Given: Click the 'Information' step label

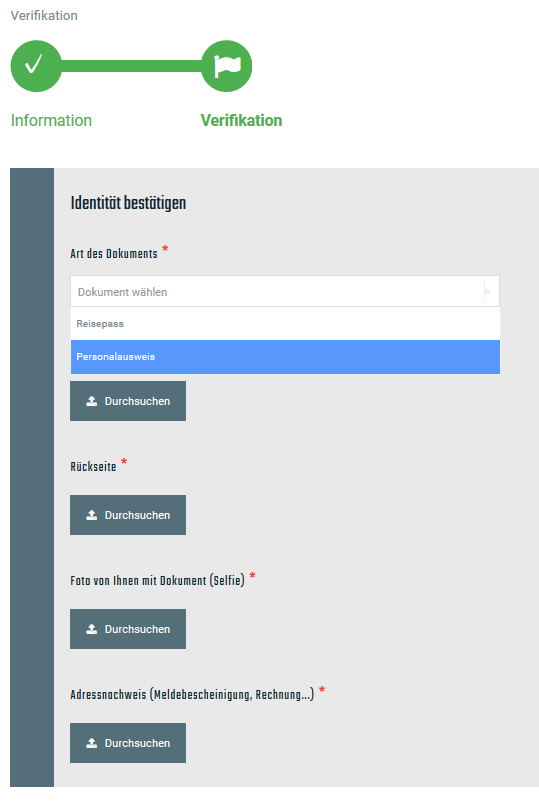Looking at the screenshot, I should [x=51, y=121].
